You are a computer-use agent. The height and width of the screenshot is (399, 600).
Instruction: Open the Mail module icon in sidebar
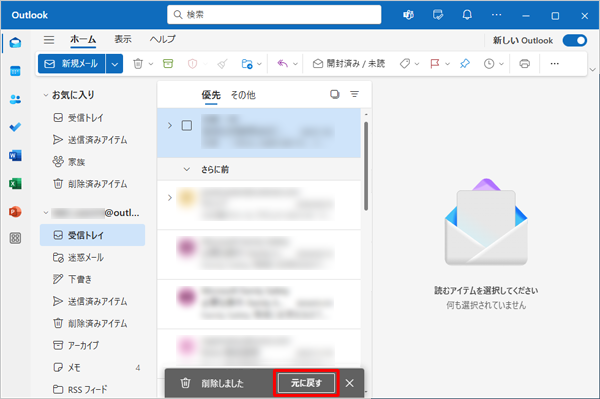[15, 43]
